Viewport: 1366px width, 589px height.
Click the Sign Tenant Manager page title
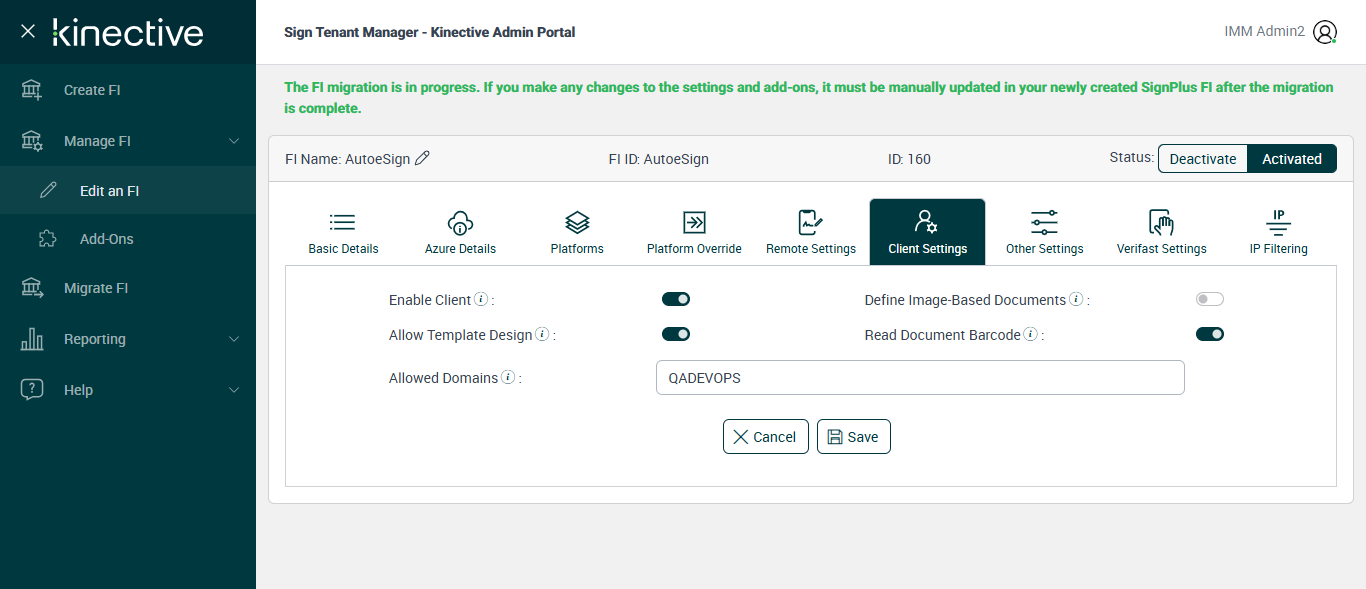point(429,32)
